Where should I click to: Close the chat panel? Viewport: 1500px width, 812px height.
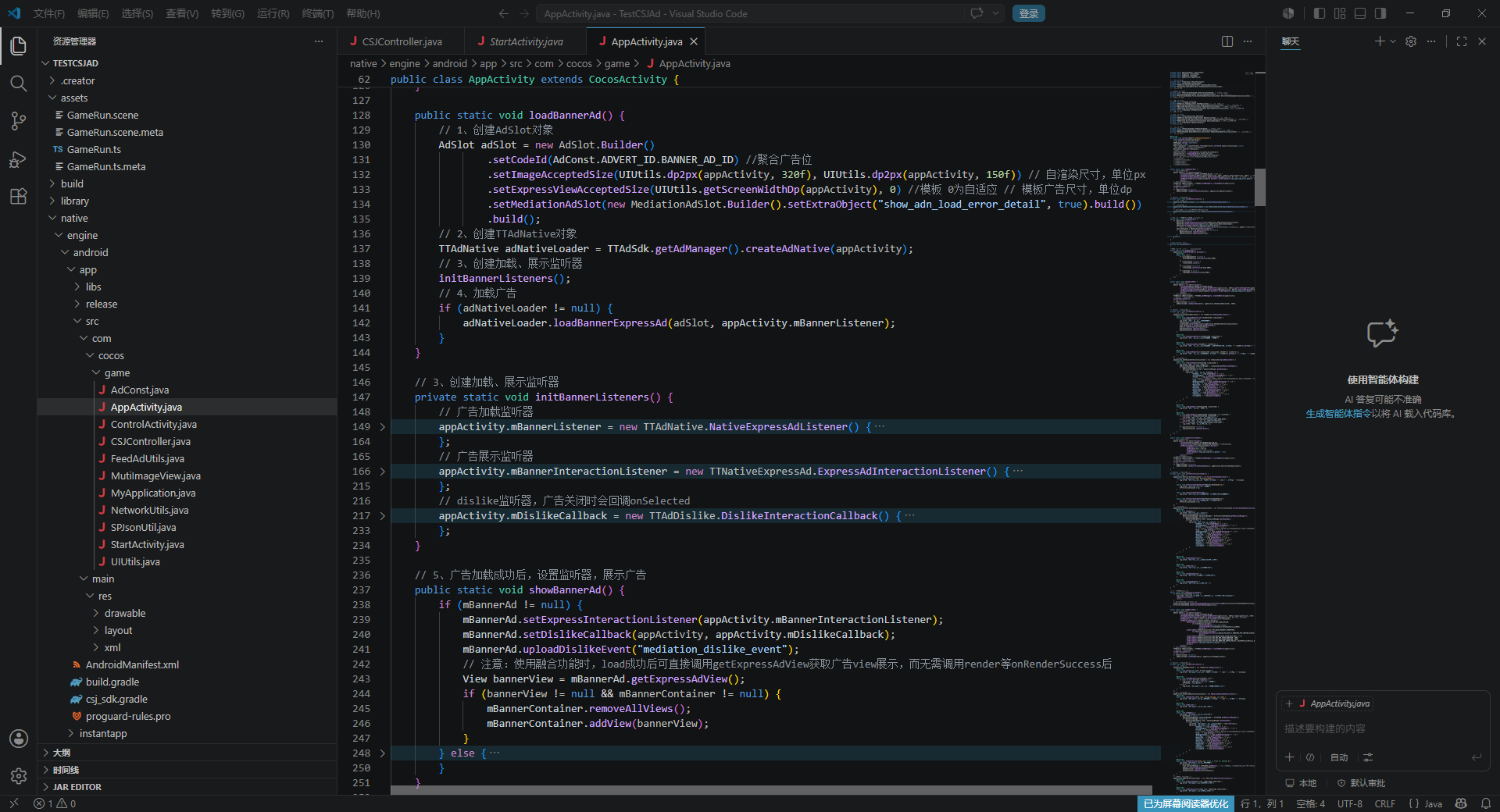1482,41
